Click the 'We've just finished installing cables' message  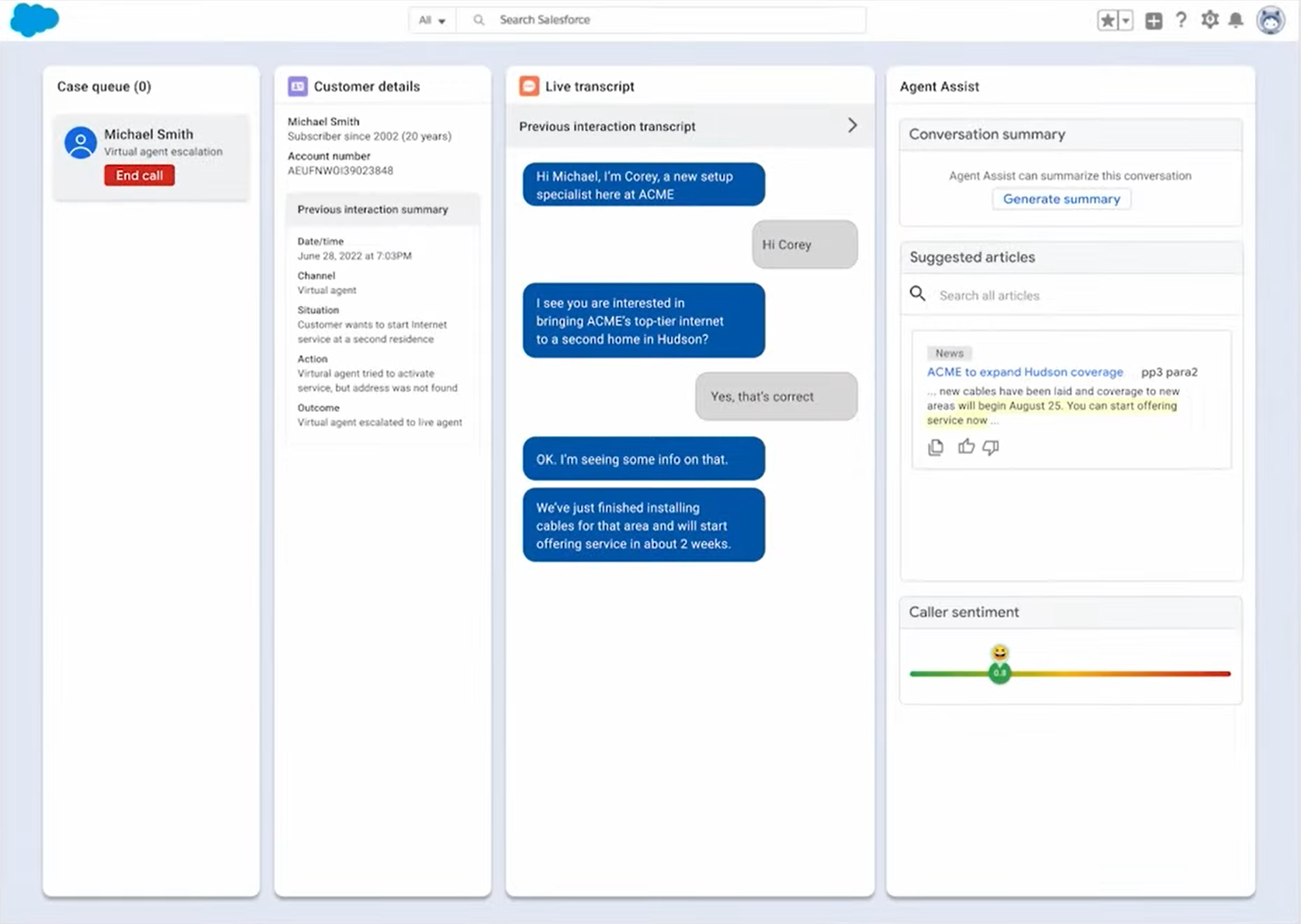643,525
